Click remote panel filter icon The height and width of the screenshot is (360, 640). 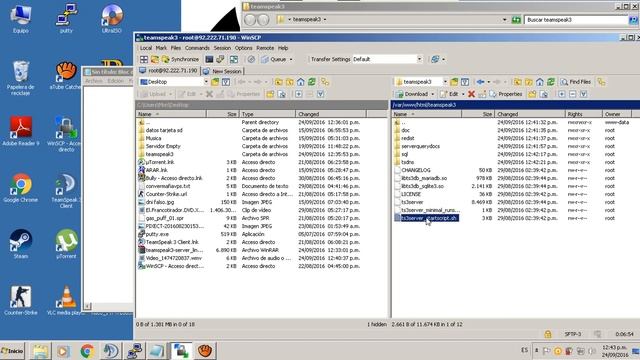point(465,82)
